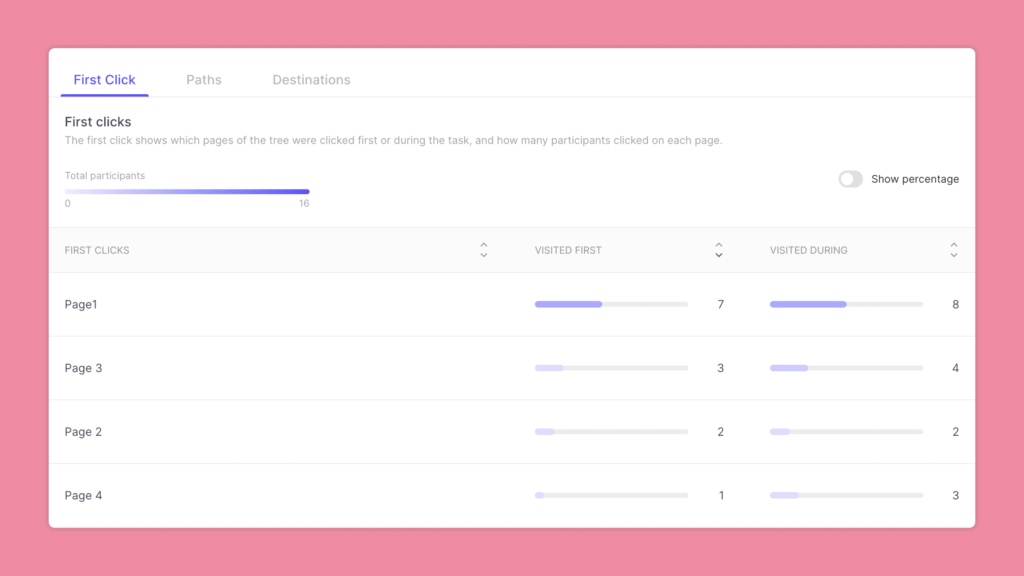Click Page 3 Visited During progress bar
The width and height of the screenshot is (1024, 576).
pos(846,368)
